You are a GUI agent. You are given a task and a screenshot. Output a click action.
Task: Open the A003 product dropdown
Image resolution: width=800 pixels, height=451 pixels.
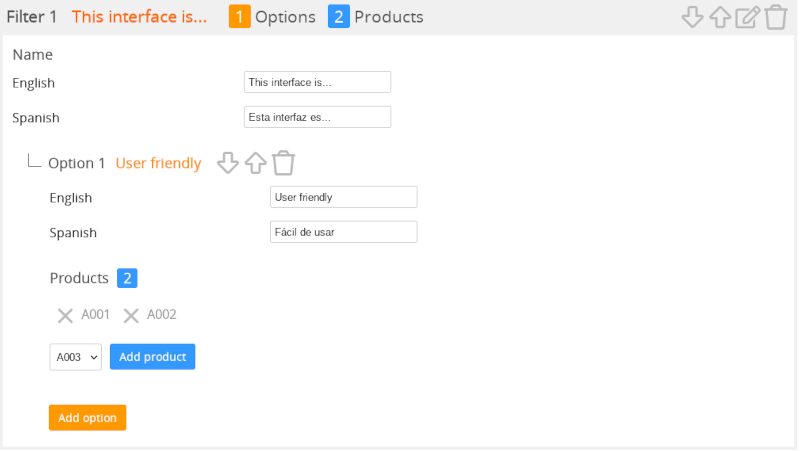75,357
